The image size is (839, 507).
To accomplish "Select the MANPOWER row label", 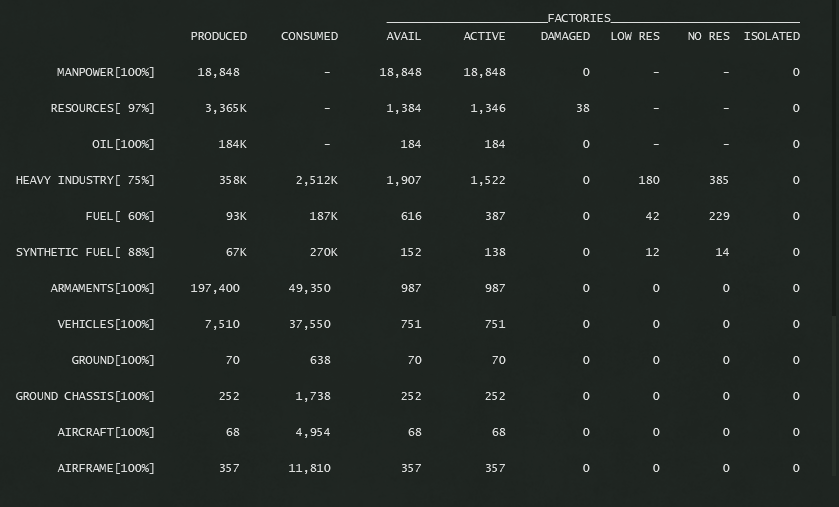I will click(106, 72).
